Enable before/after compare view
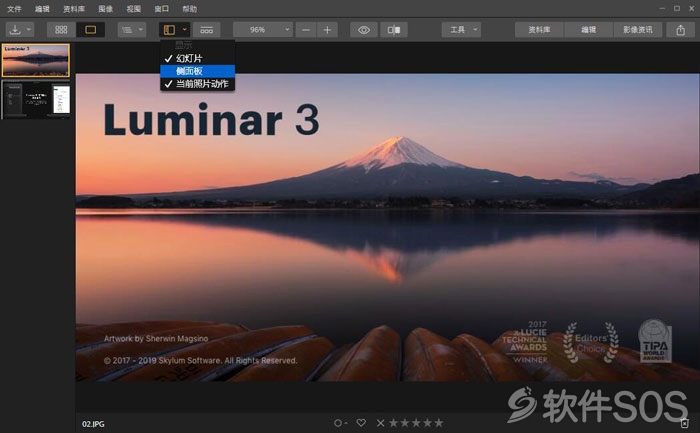 coord(394,30)
